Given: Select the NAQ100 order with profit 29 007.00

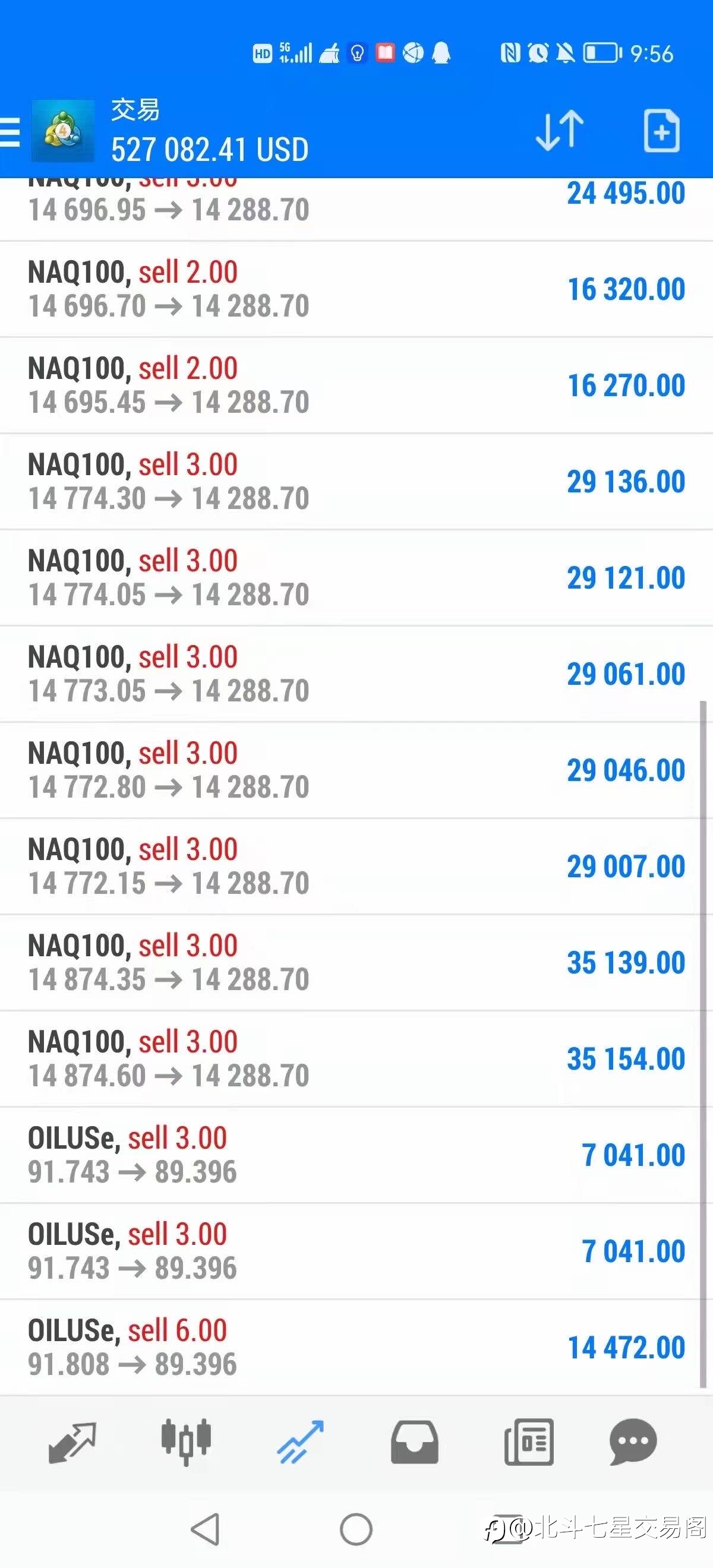Looking at the screenshot, I should coord(356,867).
